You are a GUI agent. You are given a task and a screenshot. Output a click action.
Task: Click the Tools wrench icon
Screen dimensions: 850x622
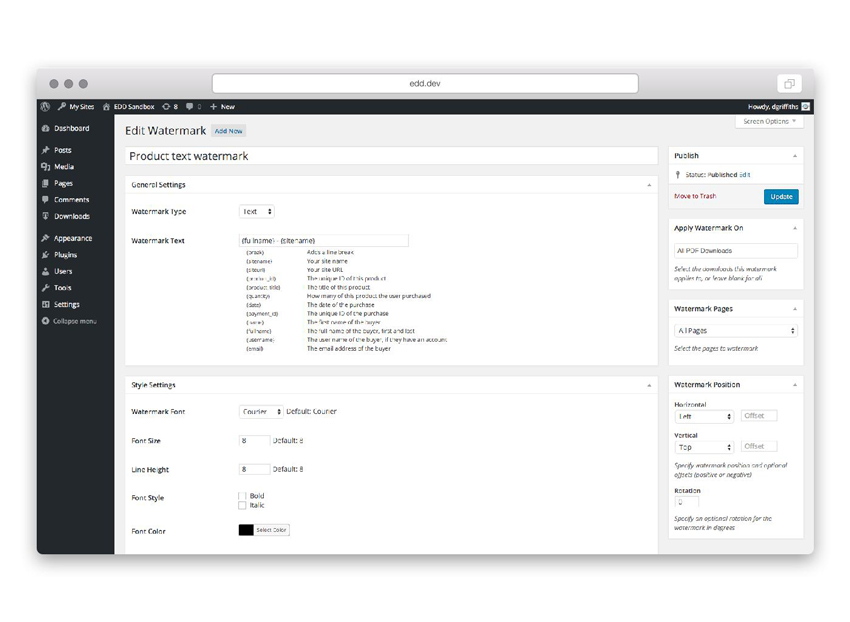click(x=47, y=288)
